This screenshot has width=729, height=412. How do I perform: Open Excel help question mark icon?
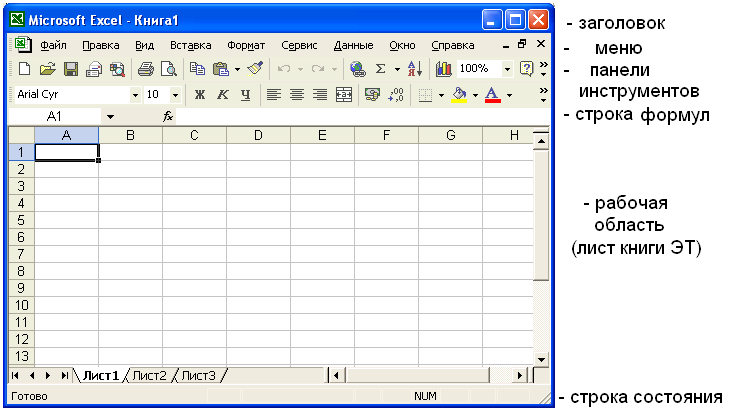pos(526,69)
